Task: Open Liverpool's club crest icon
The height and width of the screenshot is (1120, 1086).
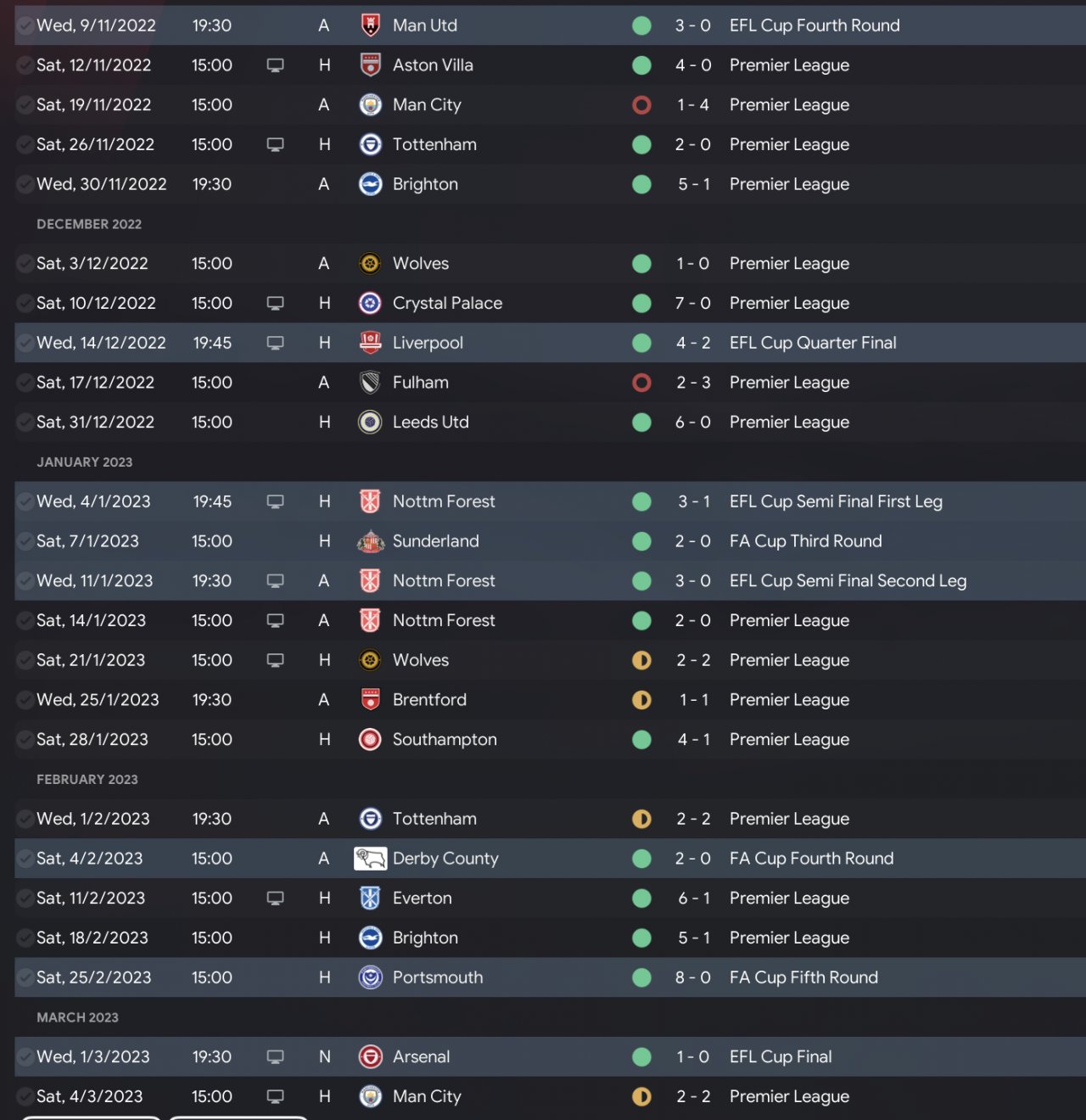Action: pyautogui.click(x=371, y=343)
